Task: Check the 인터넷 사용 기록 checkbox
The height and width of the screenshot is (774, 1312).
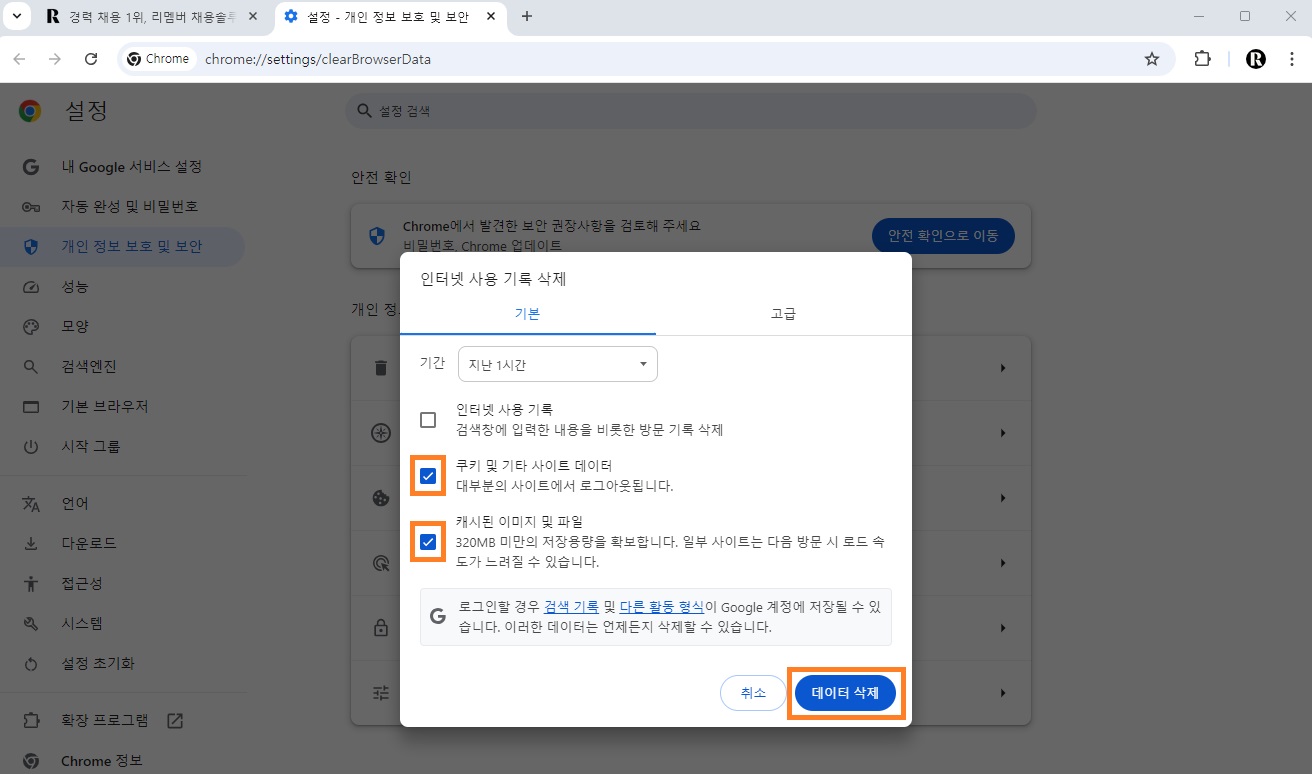Action: click(428, 420)
